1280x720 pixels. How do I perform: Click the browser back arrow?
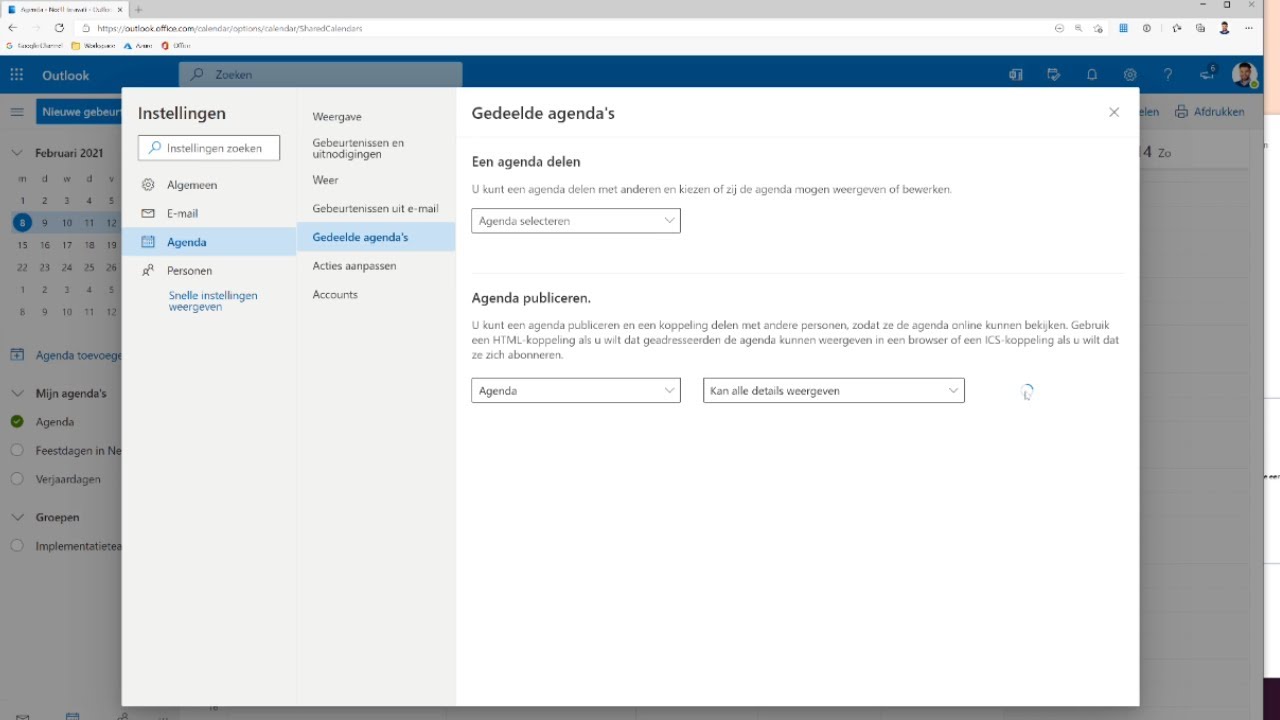(12, 28)
